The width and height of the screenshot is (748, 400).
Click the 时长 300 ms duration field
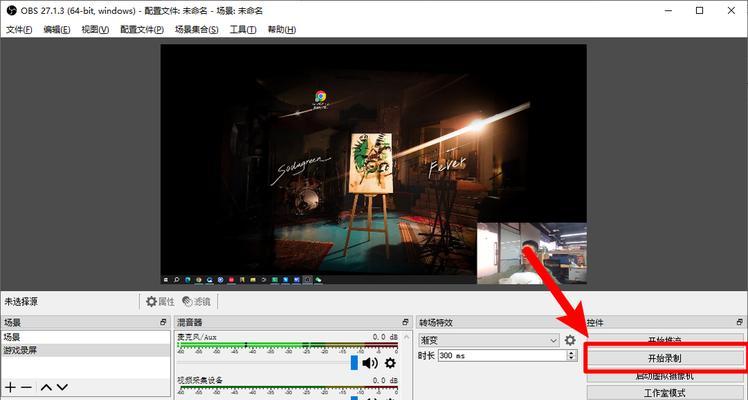pyautogui.click(x=502, y=356)
